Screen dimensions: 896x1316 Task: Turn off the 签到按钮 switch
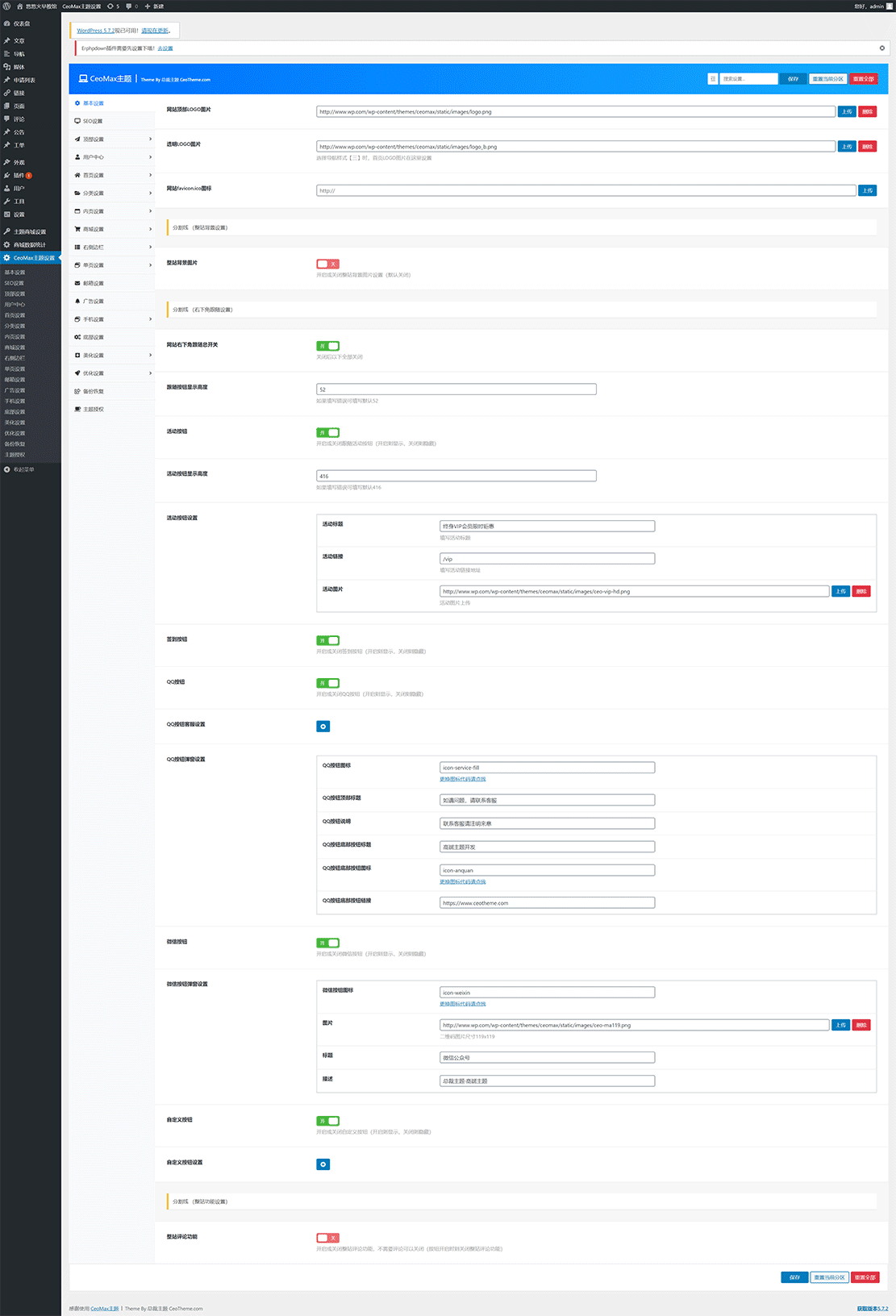click(327, 640)
